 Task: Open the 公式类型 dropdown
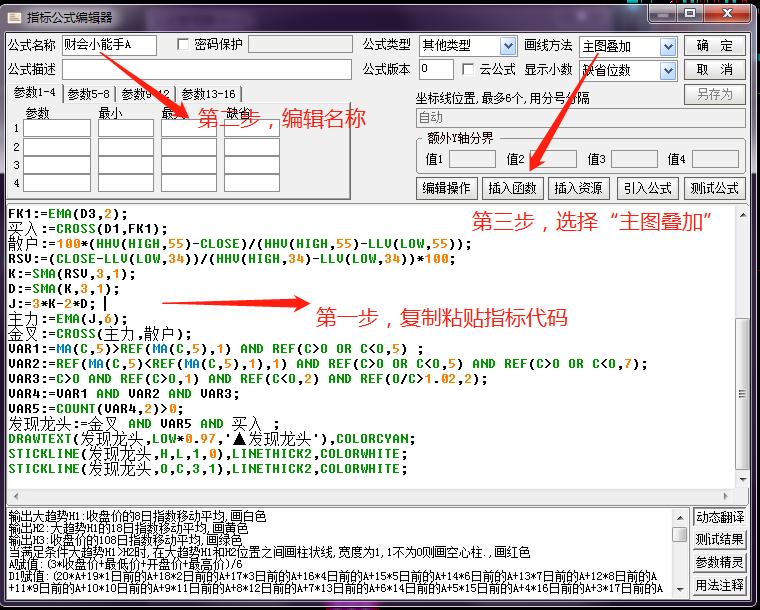point(507,47)
